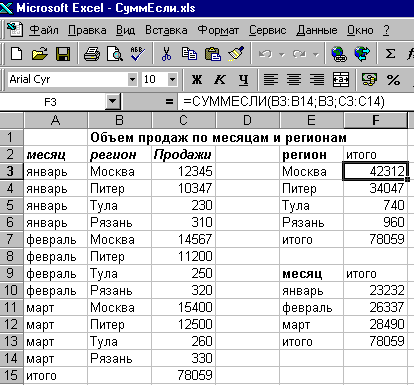Image resolution: width=414 pixels, height=385 pixels.
Task: Select column F header
Action: tap(375, 120)
